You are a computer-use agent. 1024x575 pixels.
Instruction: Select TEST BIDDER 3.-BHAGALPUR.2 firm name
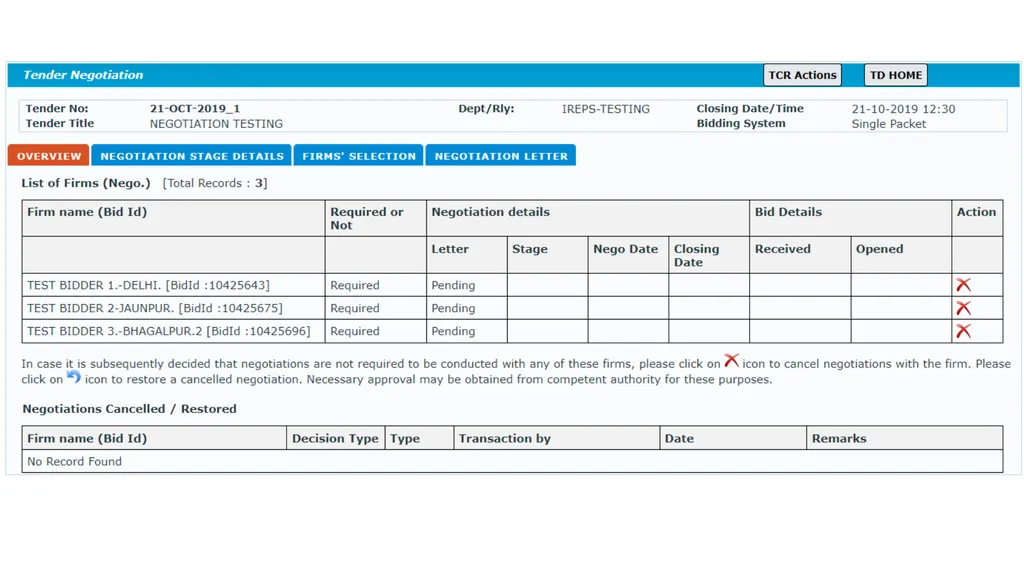(x=168, y=331)
